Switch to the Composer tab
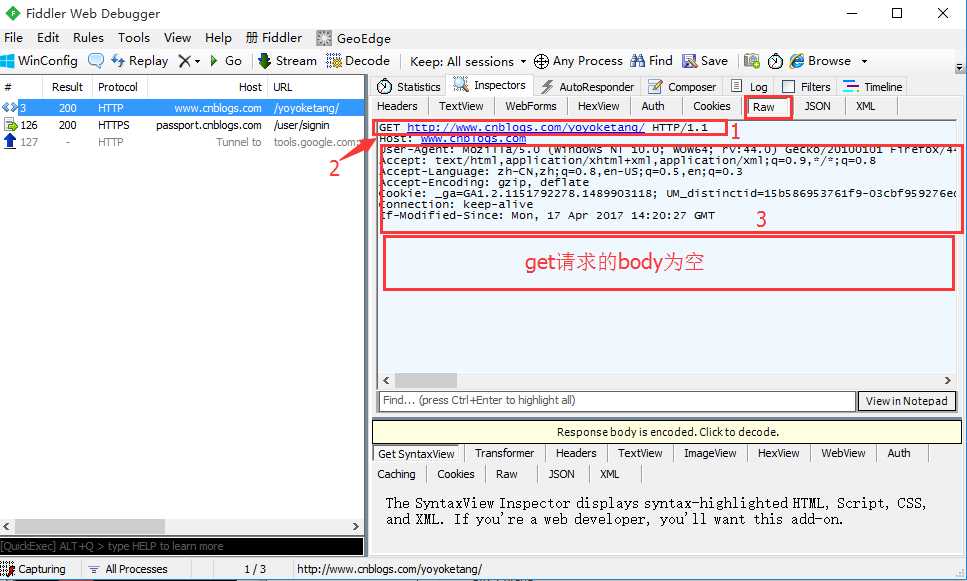The image size is (967, 581). (x=681, y=87)
